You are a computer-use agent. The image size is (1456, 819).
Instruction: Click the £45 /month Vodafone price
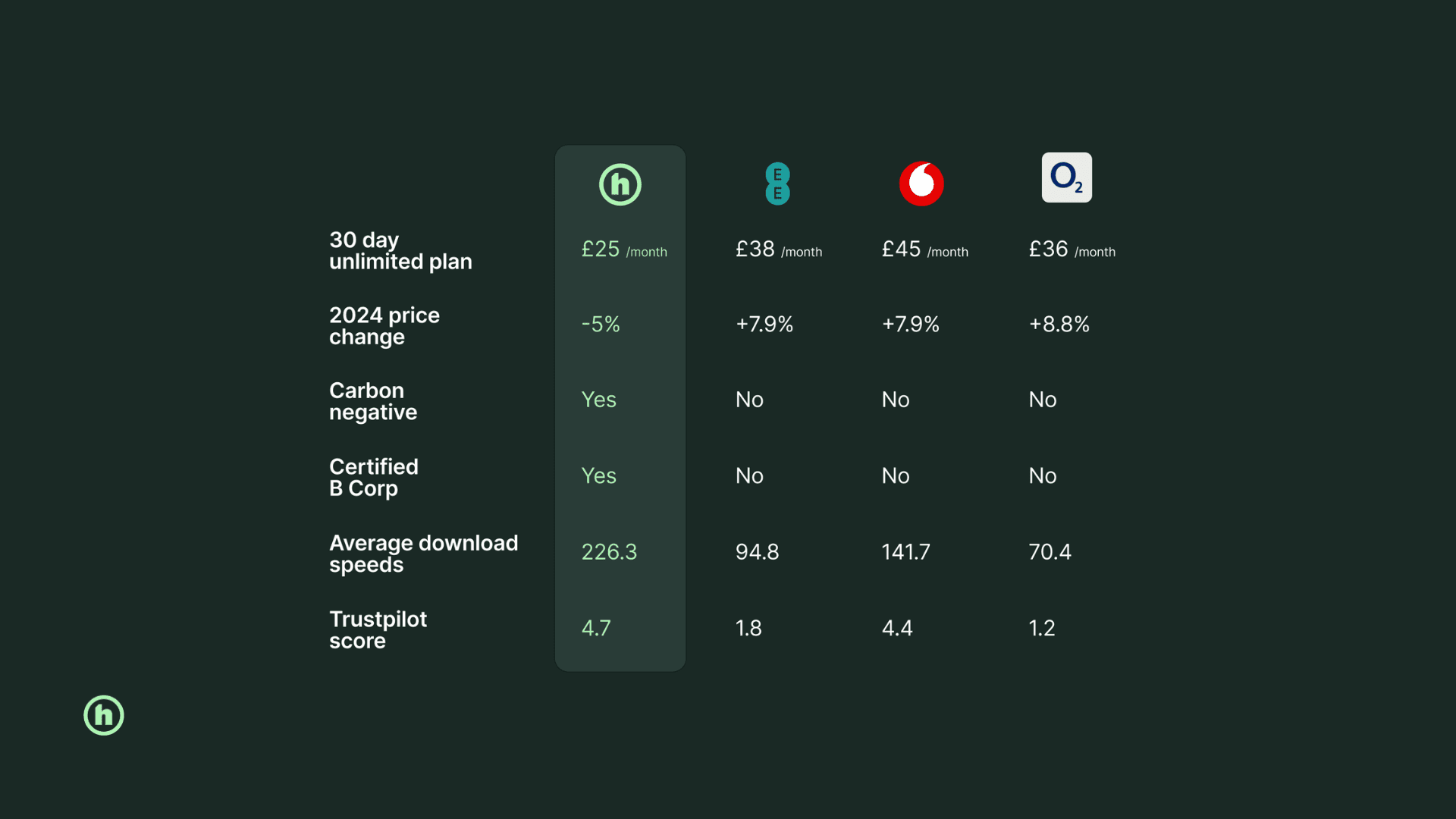point(924,249)
